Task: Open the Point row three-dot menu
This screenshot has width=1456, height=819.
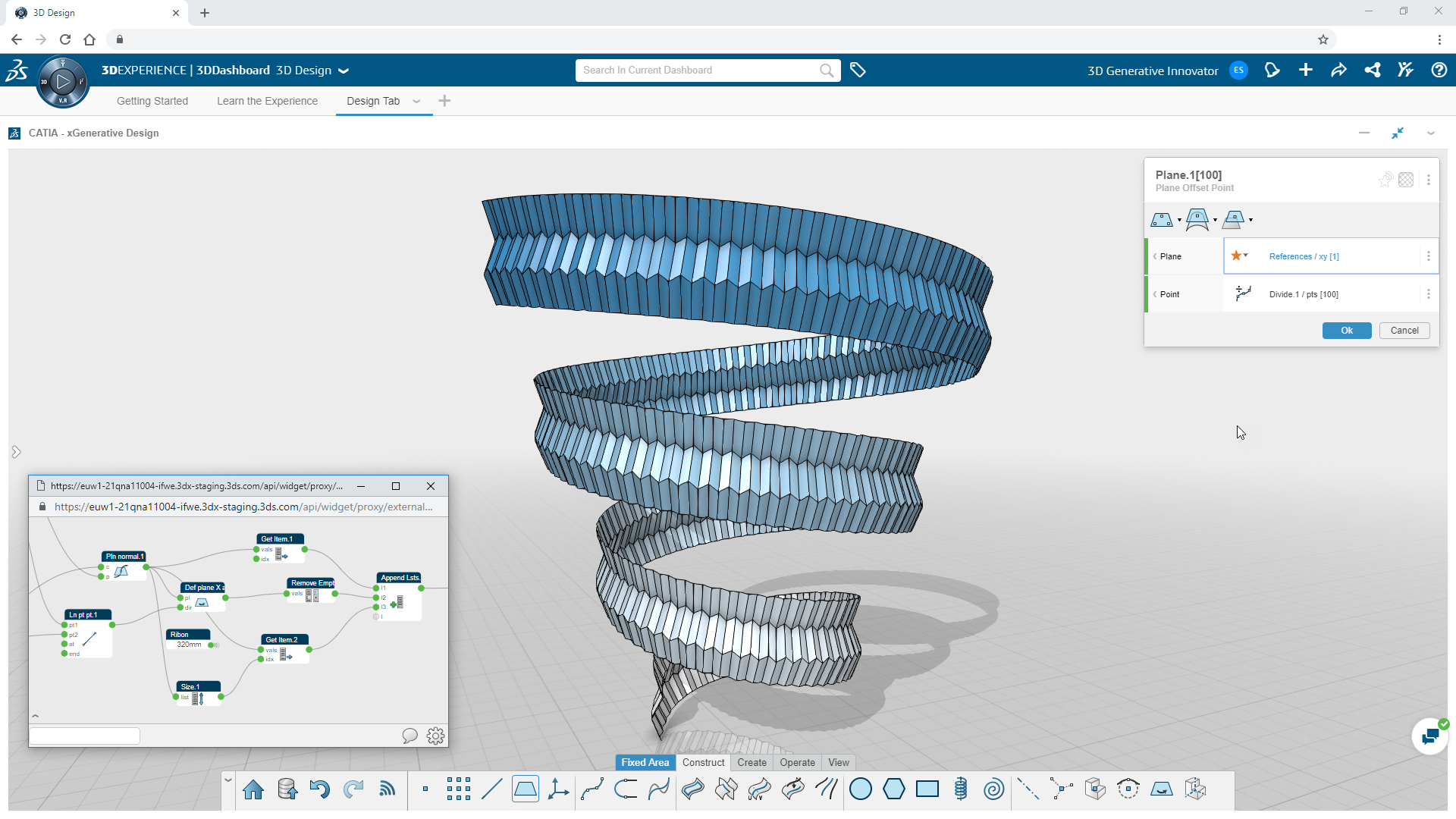Action: [x=1429, y=294]
